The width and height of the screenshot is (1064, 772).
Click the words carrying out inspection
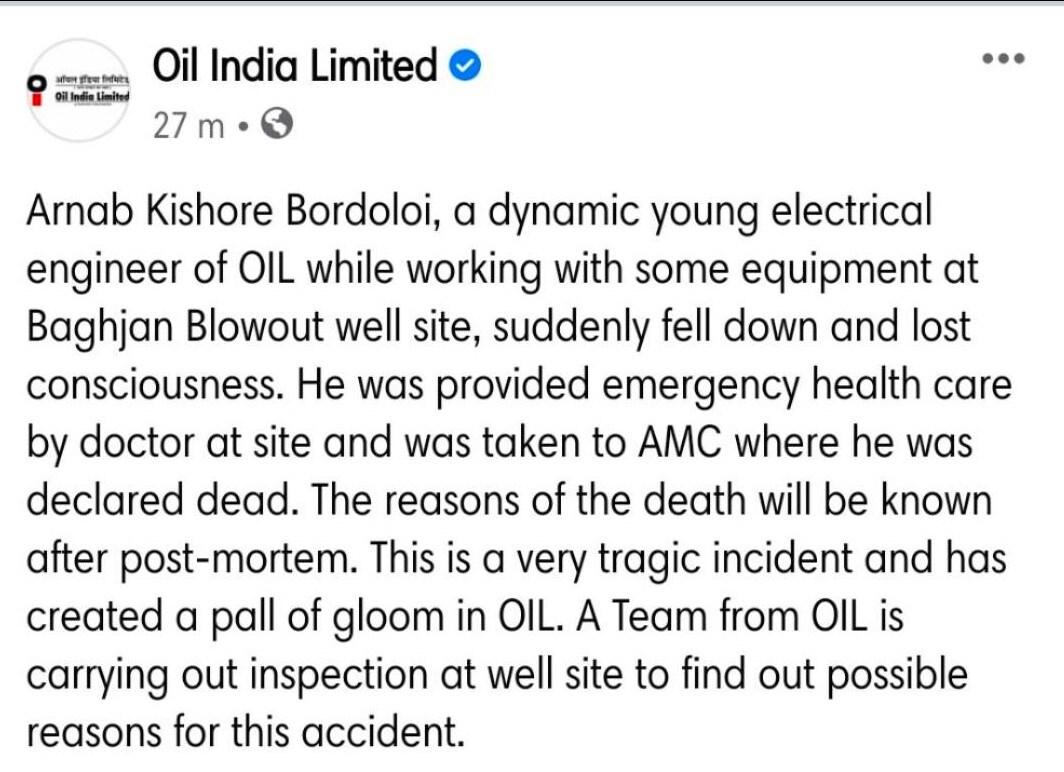click(x=227, y=677)
